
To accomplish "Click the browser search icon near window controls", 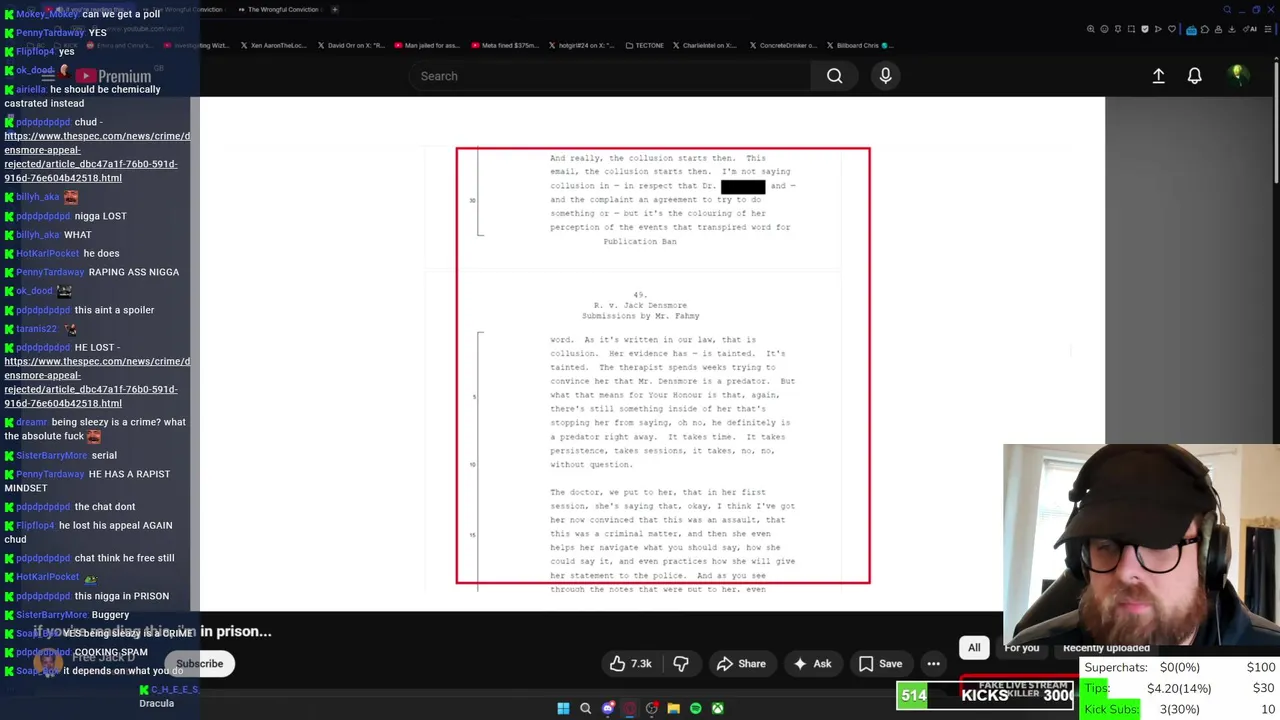I will [x=1227, y=10].
